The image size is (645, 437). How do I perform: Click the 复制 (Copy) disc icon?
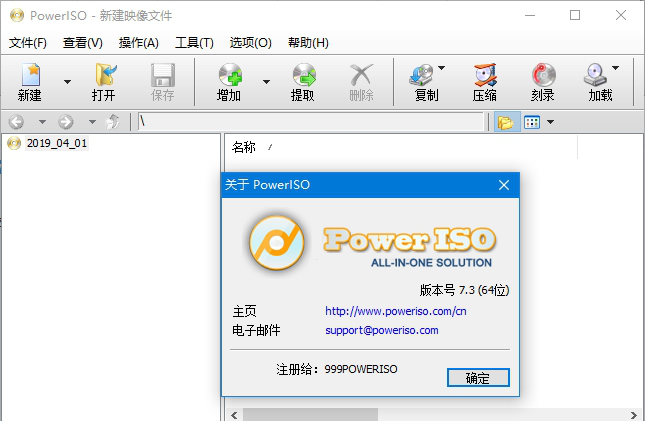[421, 75]
